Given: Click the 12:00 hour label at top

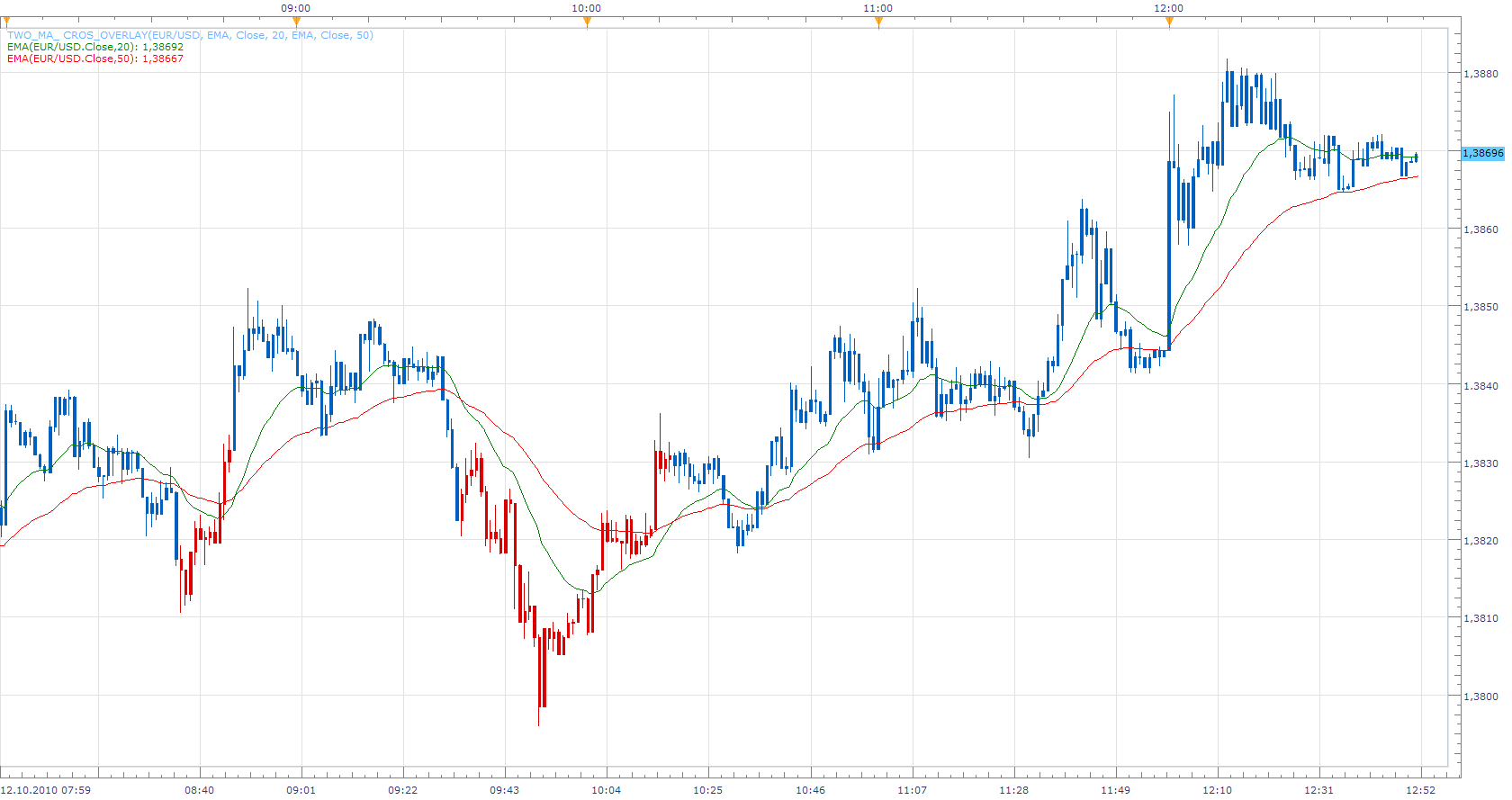Looking at the screenshot, I should pos(1169,8).
